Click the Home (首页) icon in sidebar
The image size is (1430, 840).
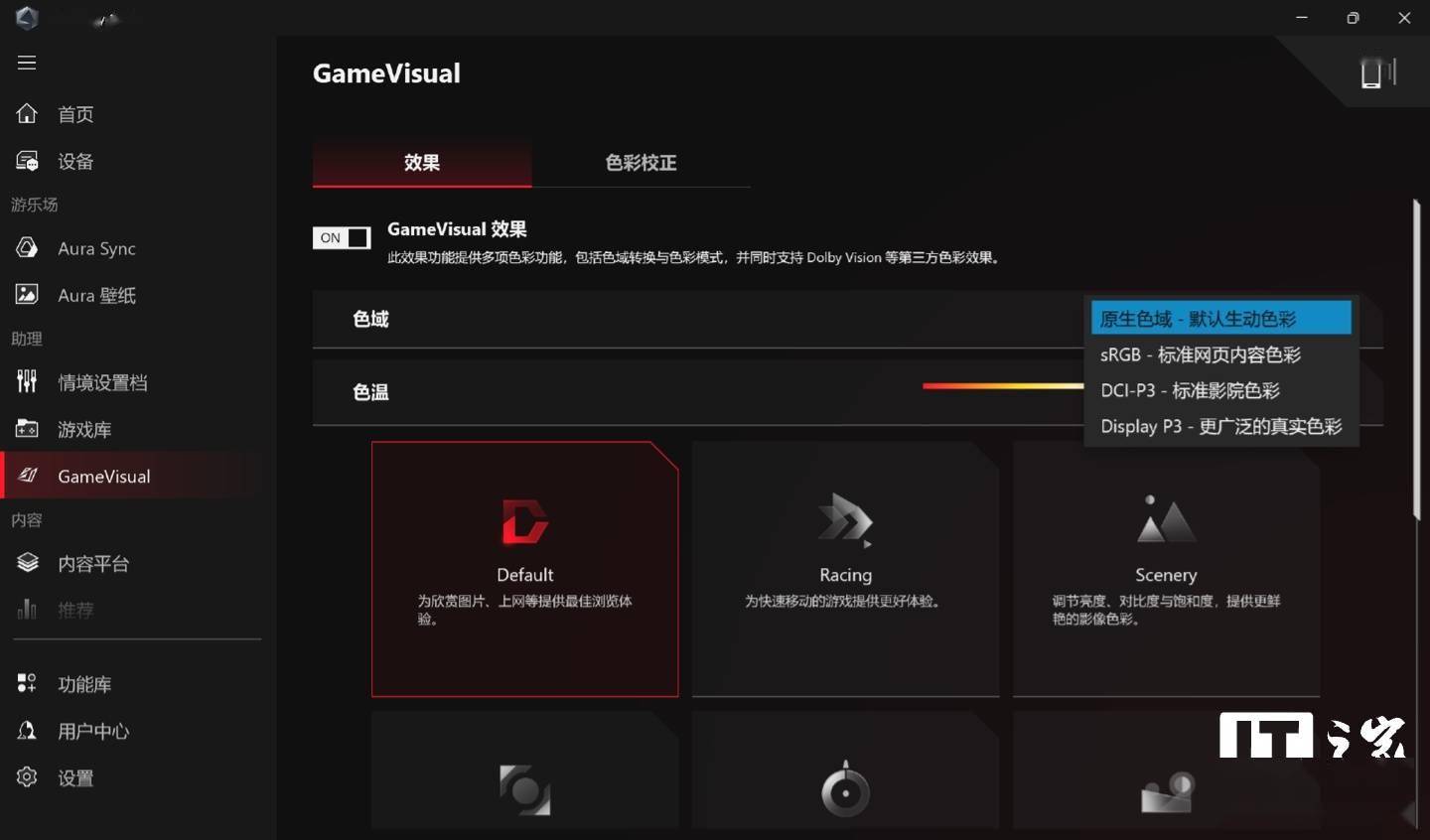[27, 114]
